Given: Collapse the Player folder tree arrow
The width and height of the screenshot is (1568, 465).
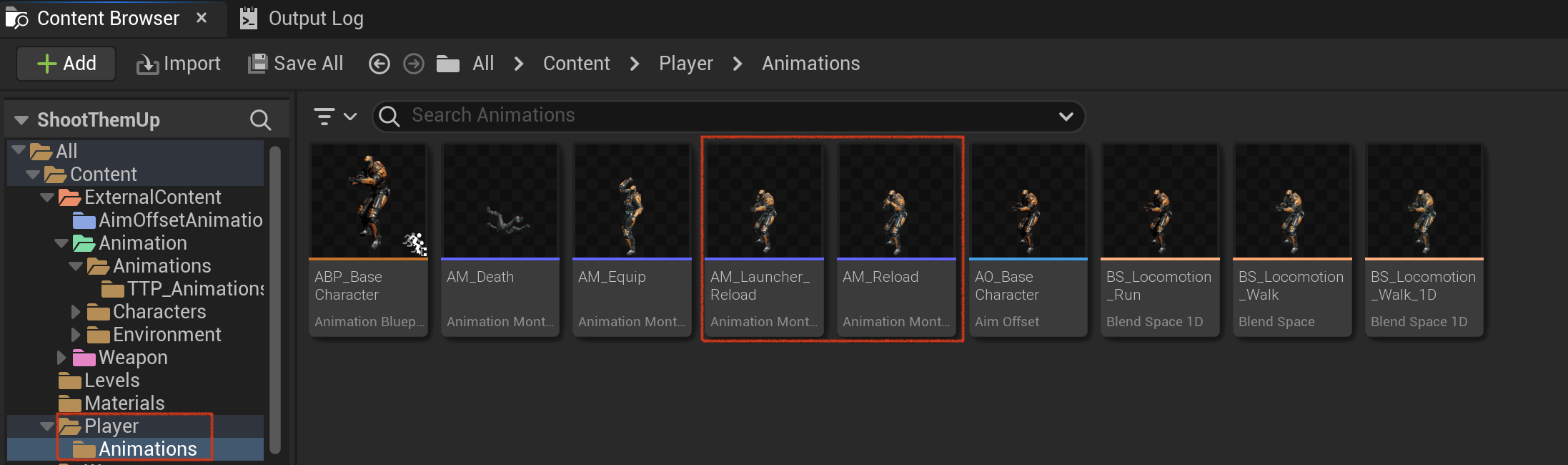Looking at the screenshot, I should tap(47, 426).
